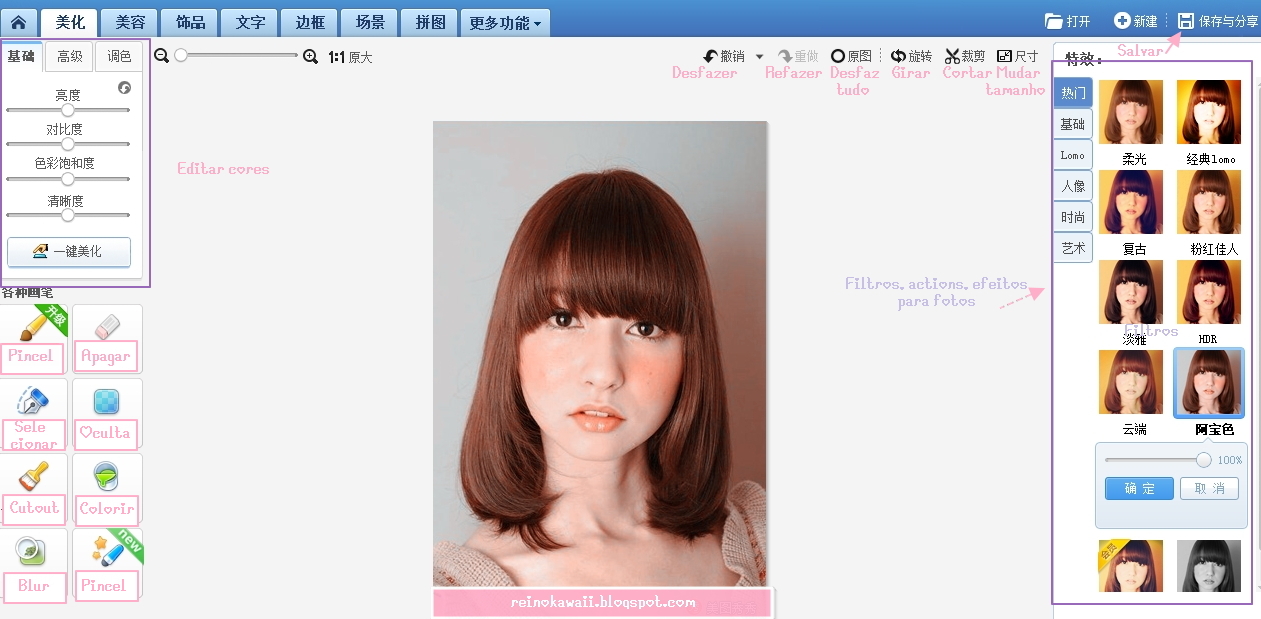1261x619 pixels.
Task: Click 旋转 rotate tool
Action: pos(911,57)
